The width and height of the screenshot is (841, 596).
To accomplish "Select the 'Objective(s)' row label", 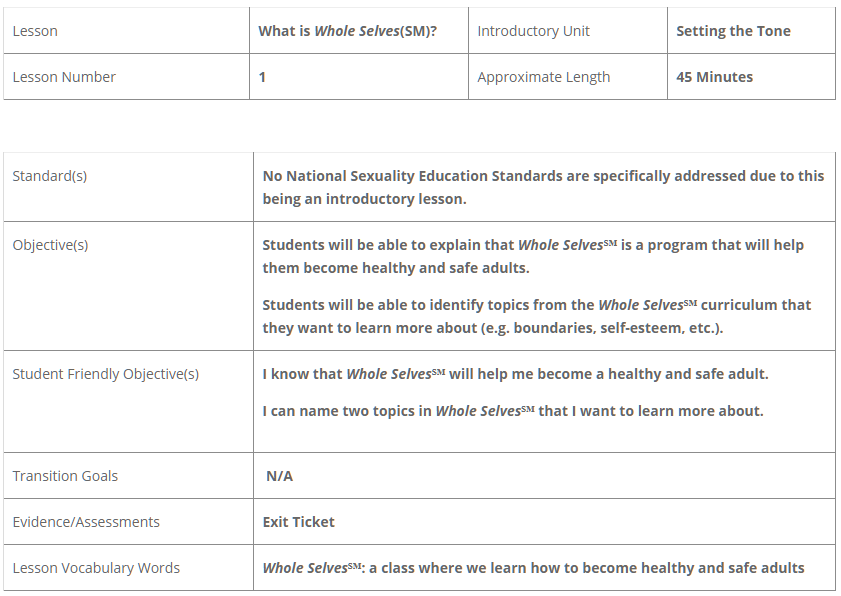I will coord(50,245).
